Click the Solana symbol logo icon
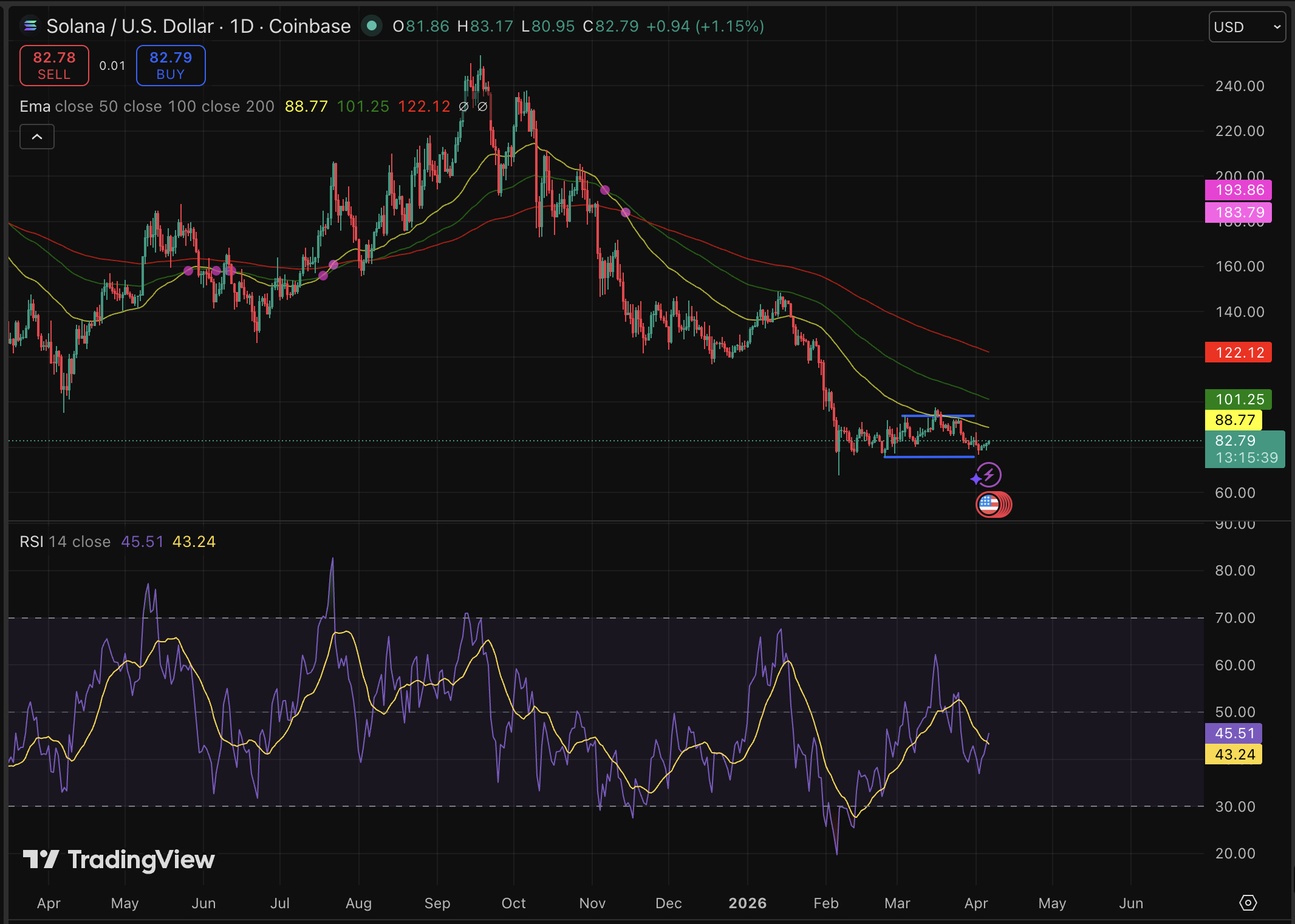1295x924 pixels. click(30, 26)
